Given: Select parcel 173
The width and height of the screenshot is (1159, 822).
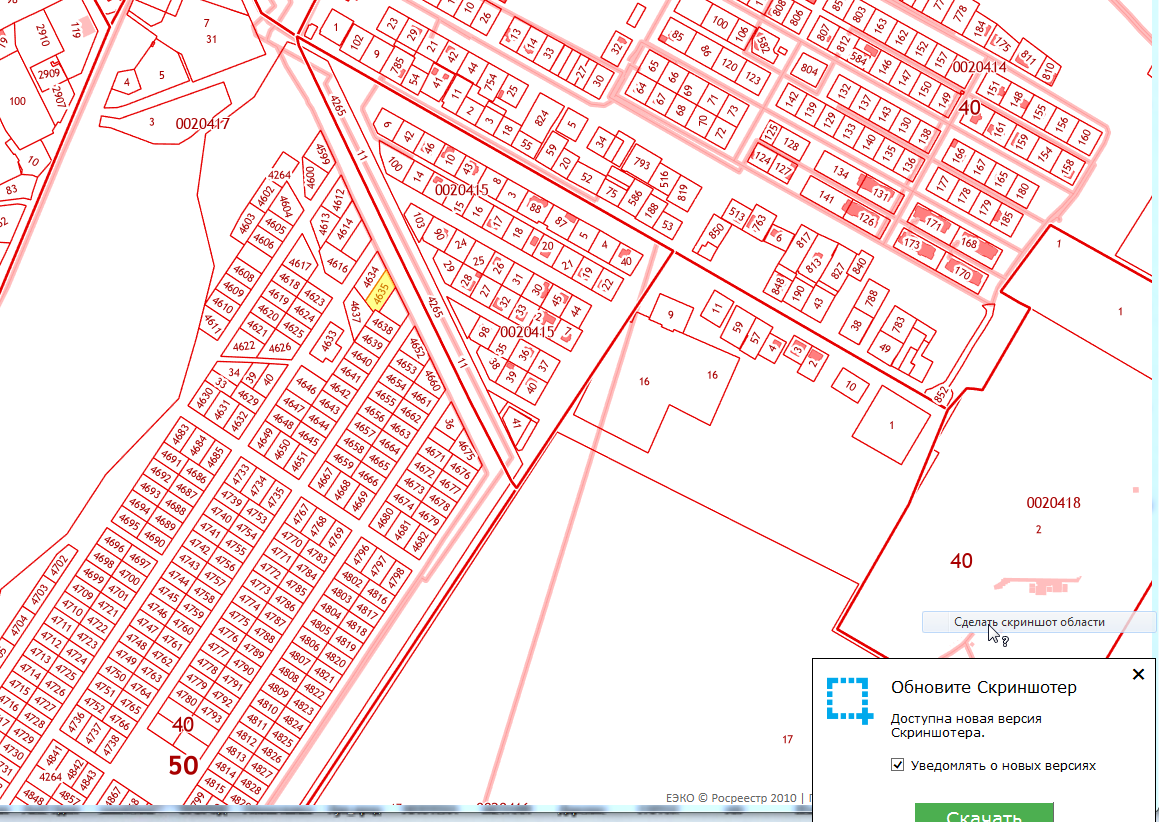Looking at the screenshot, I should (911, 243).
